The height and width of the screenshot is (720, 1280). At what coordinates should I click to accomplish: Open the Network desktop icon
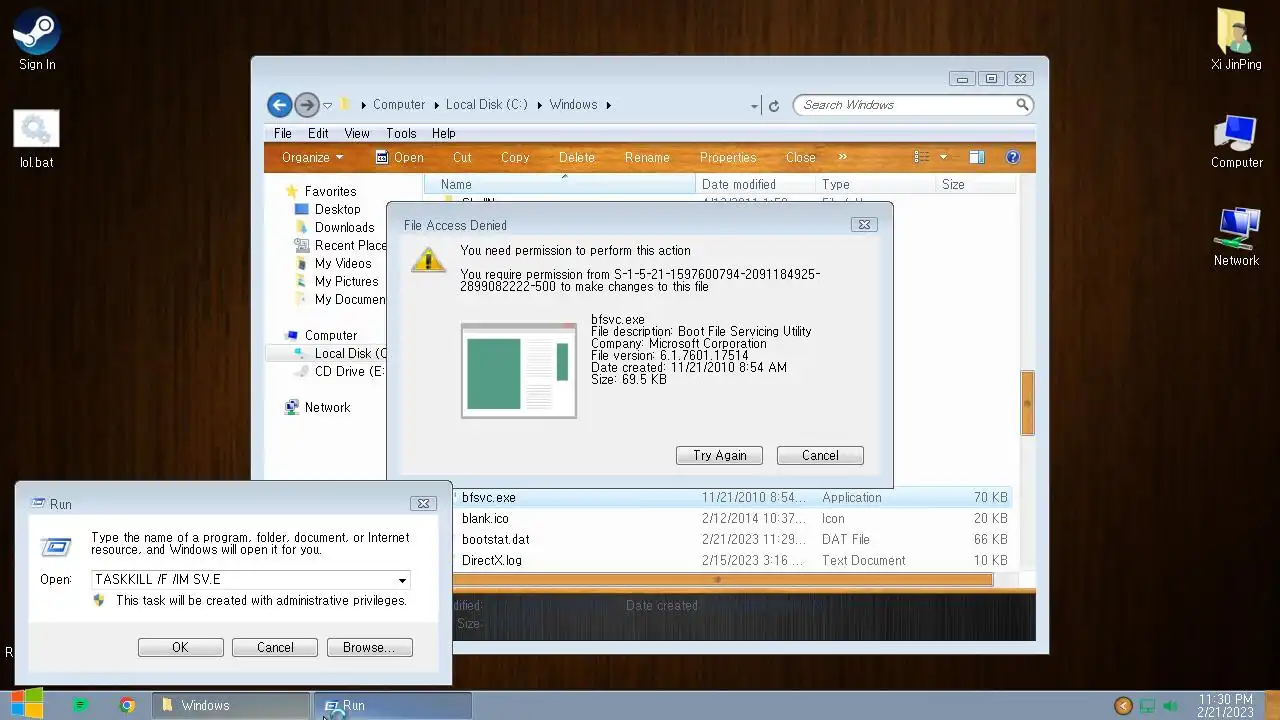[1236, 238]
